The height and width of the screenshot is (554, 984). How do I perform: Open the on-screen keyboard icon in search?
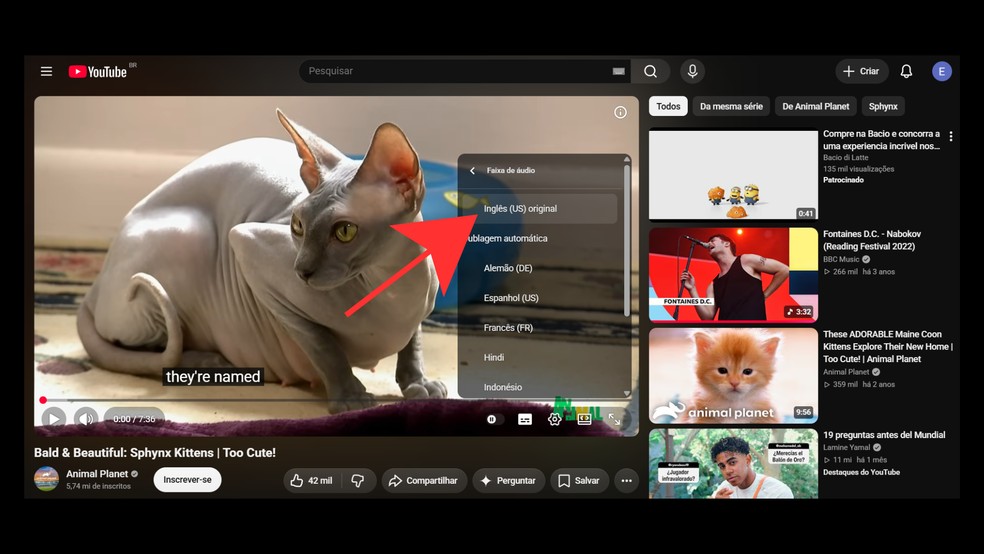(x=618, y=72)
